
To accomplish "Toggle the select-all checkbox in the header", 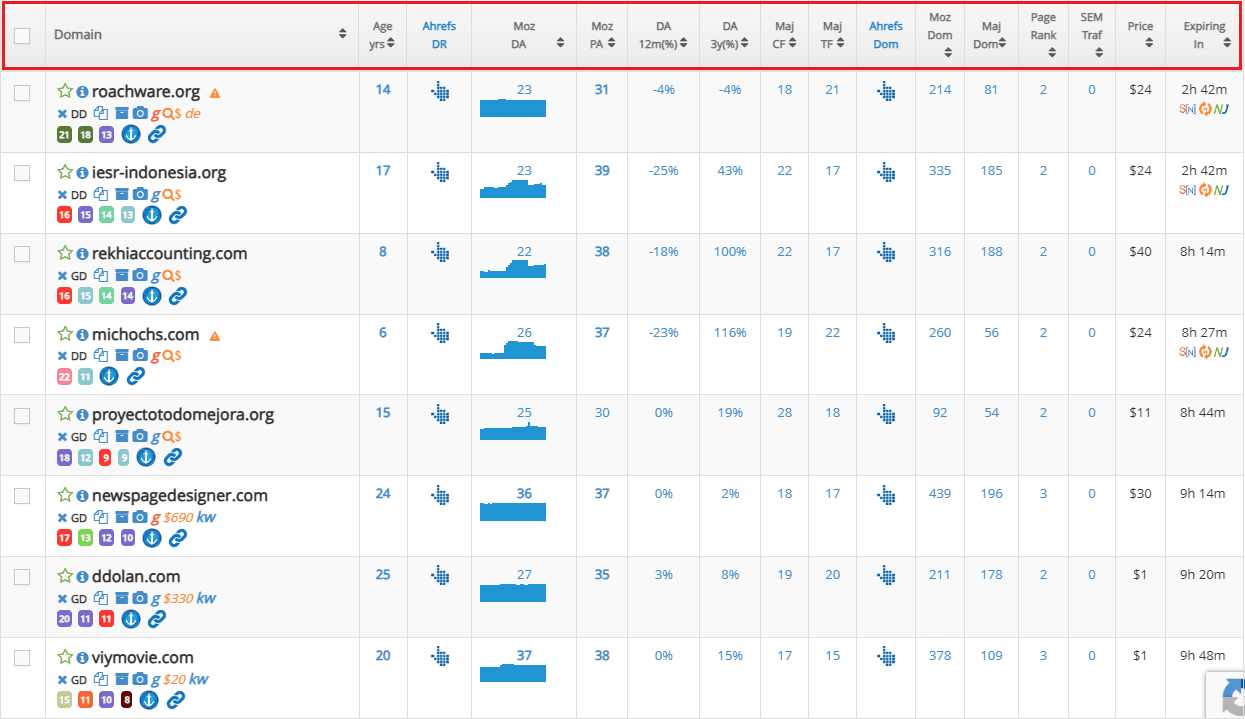I will (22, 34).
